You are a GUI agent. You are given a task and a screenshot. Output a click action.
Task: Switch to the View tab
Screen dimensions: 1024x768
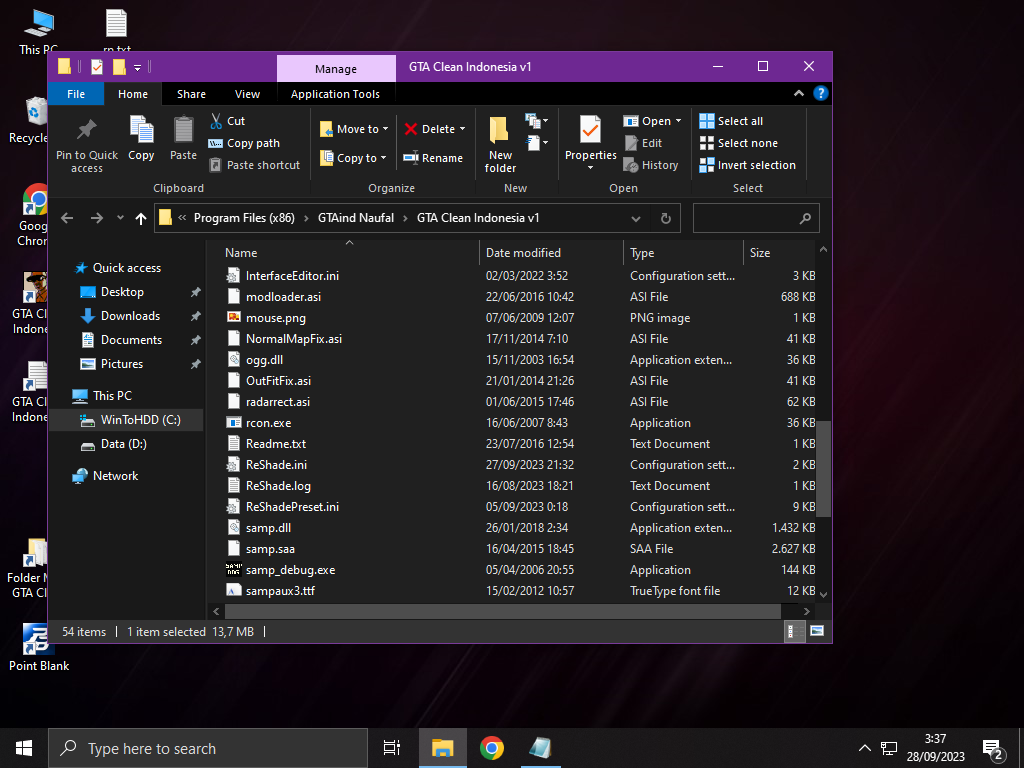[248, 94]
